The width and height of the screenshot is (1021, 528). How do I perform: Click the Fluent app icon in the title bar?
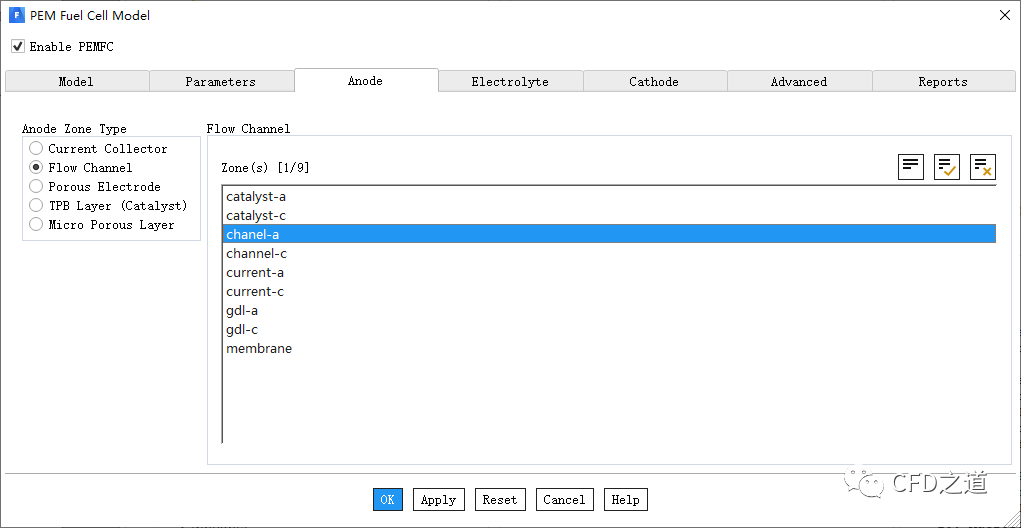[x=16, y=15]
